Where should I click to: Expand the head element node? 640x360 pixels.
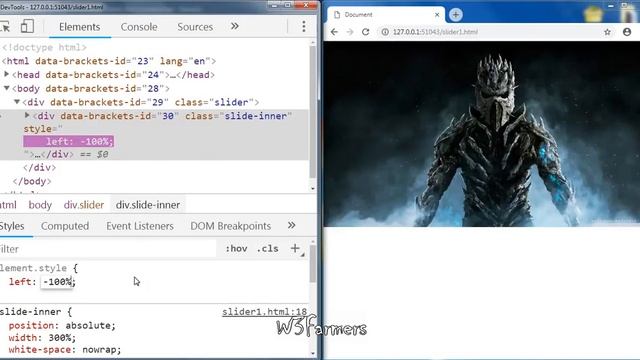[x=6, y=74]
